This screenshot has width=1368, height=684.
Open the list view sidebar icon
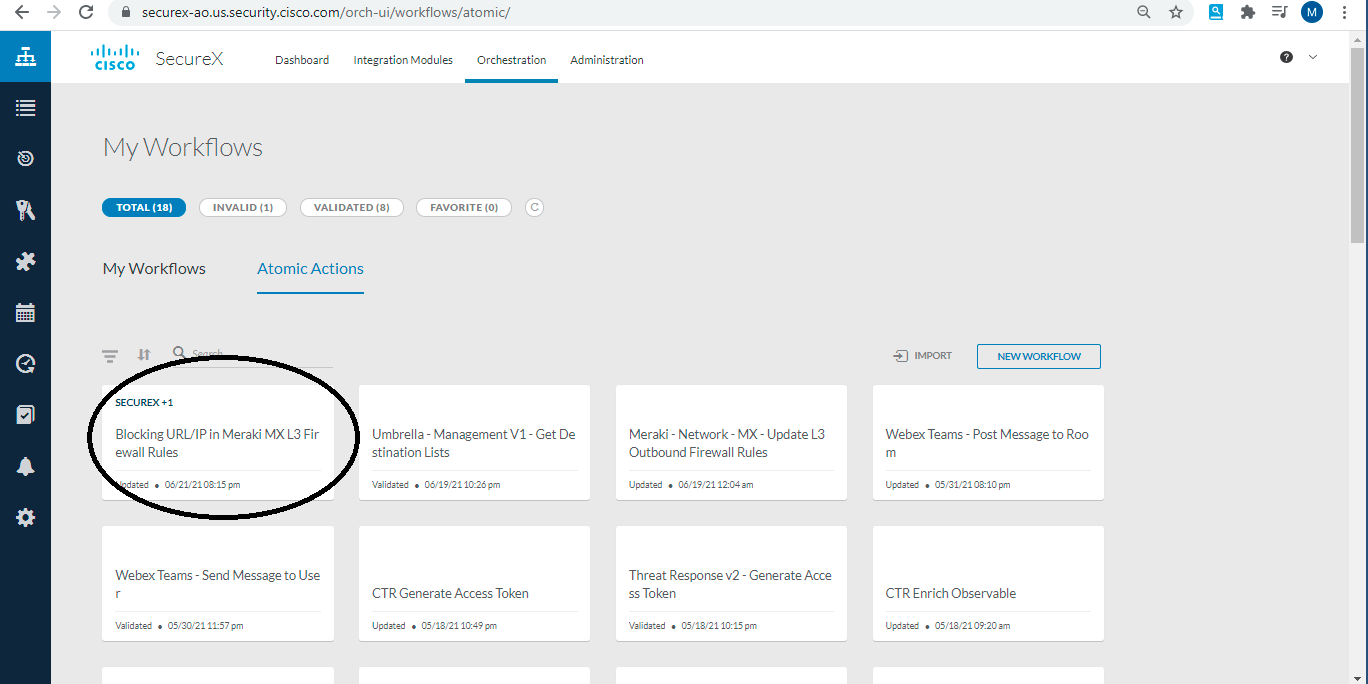click(x=25, y=108)
